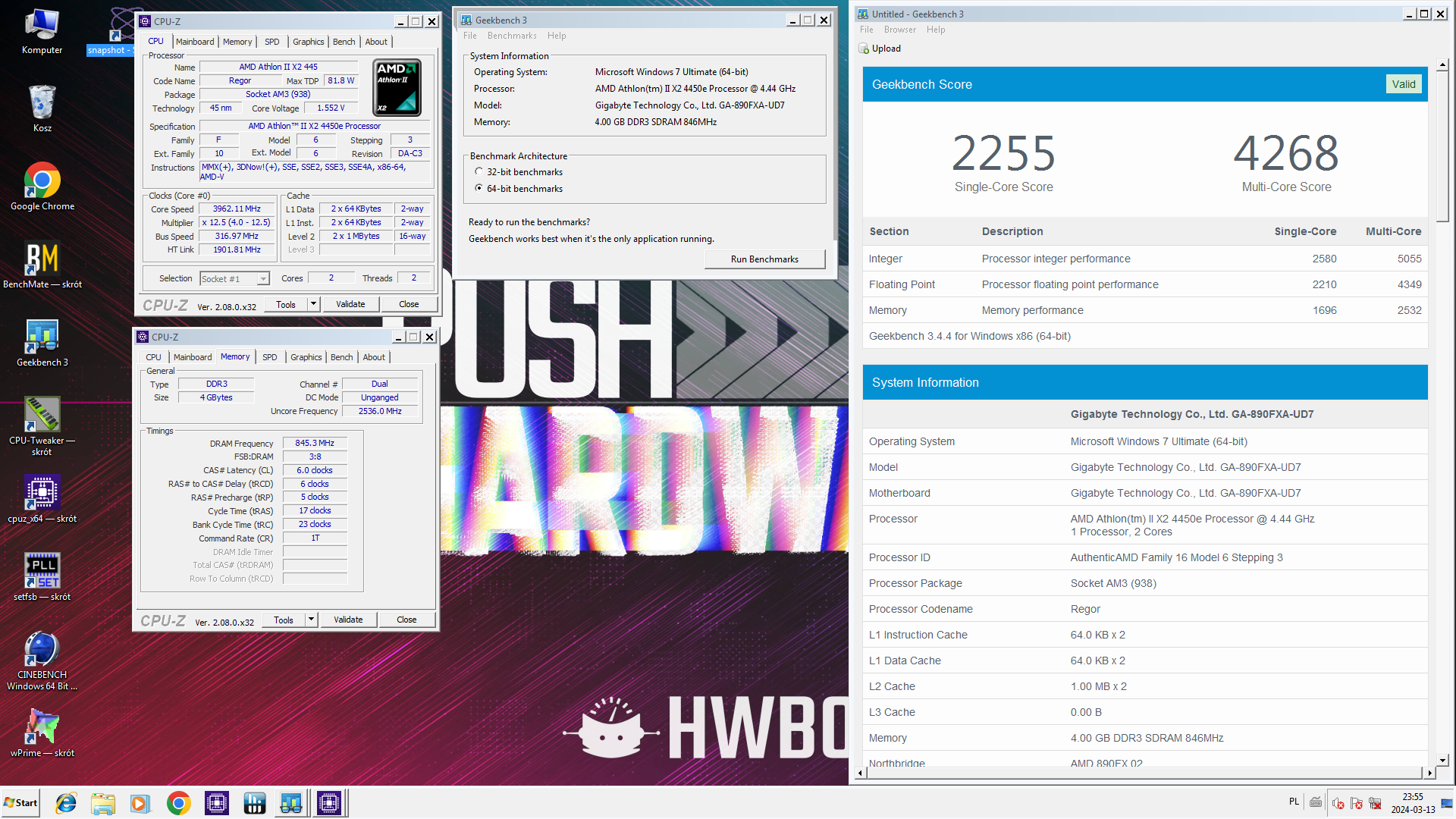Screen dimensions: 1456x819
Task: Open the cpuz_x64 desktop shortcut
Action: pyautogui.click(x=42, y=499)
